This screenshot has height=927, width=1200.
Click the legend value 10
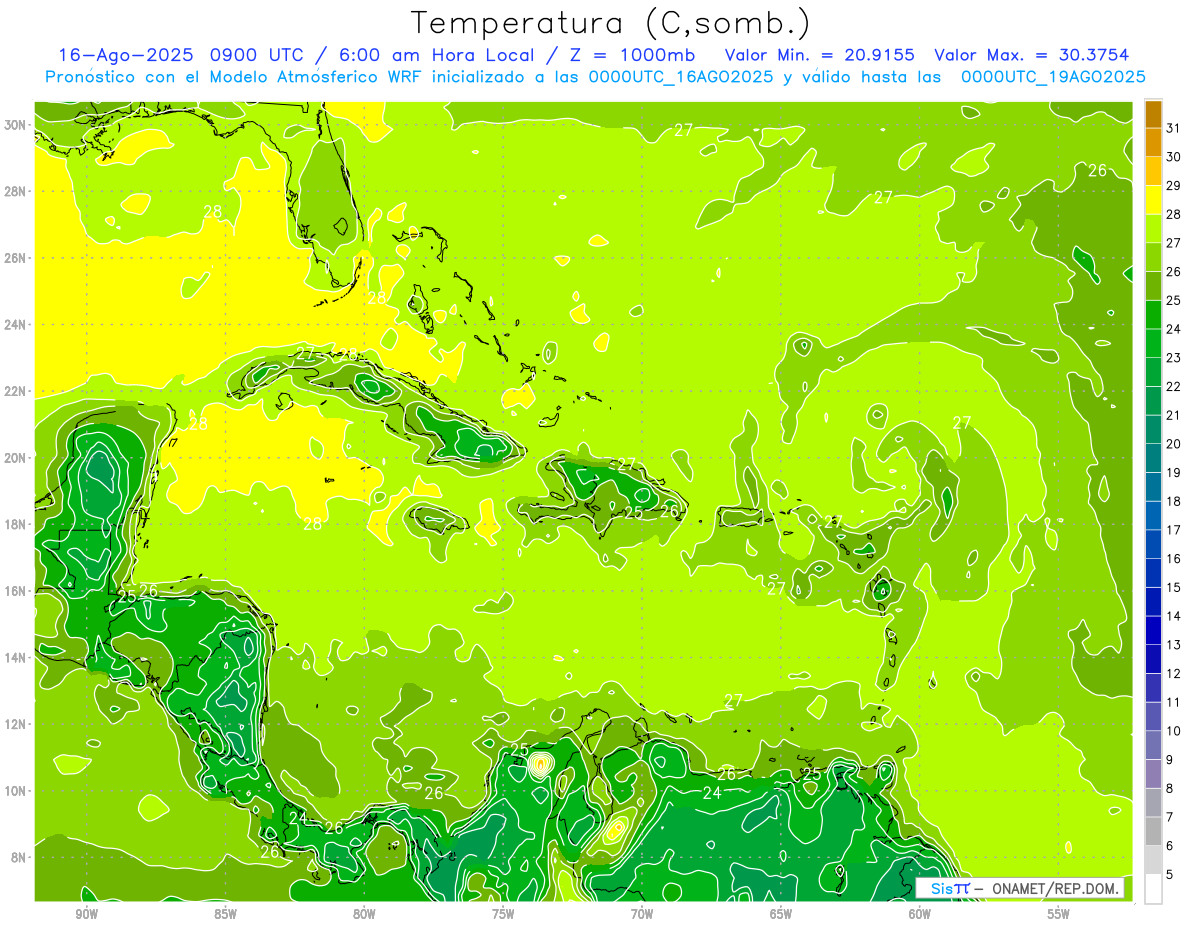coord(1174,731)
